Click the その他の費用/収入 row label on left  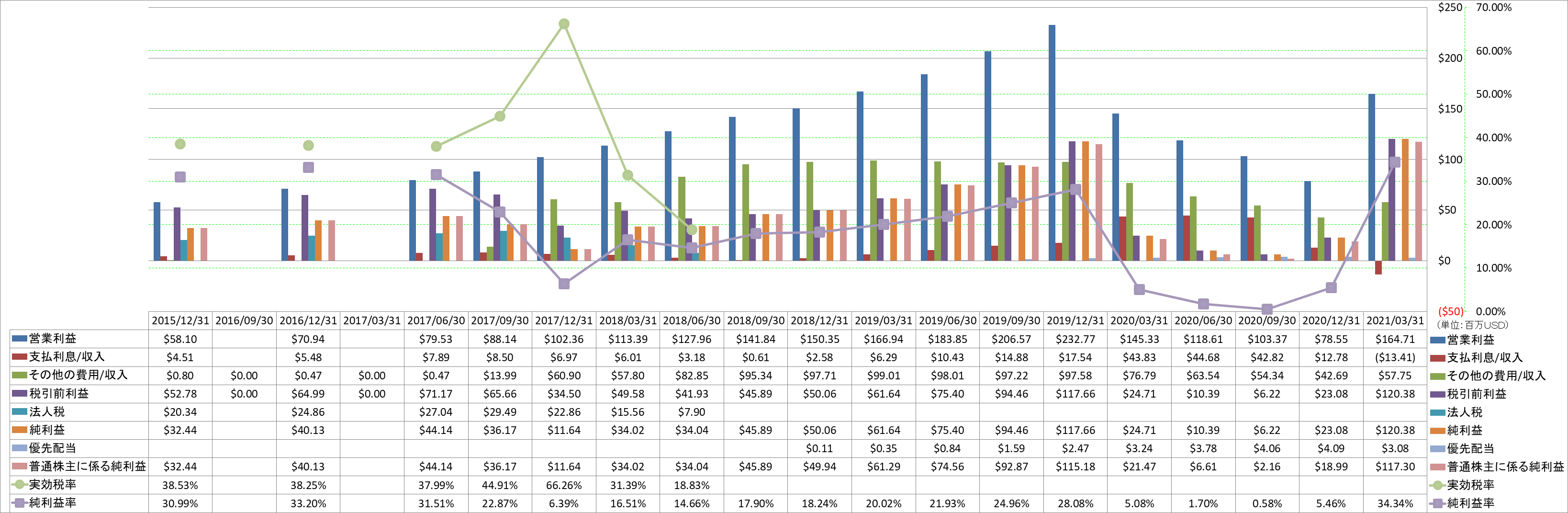tap(78, 376)
